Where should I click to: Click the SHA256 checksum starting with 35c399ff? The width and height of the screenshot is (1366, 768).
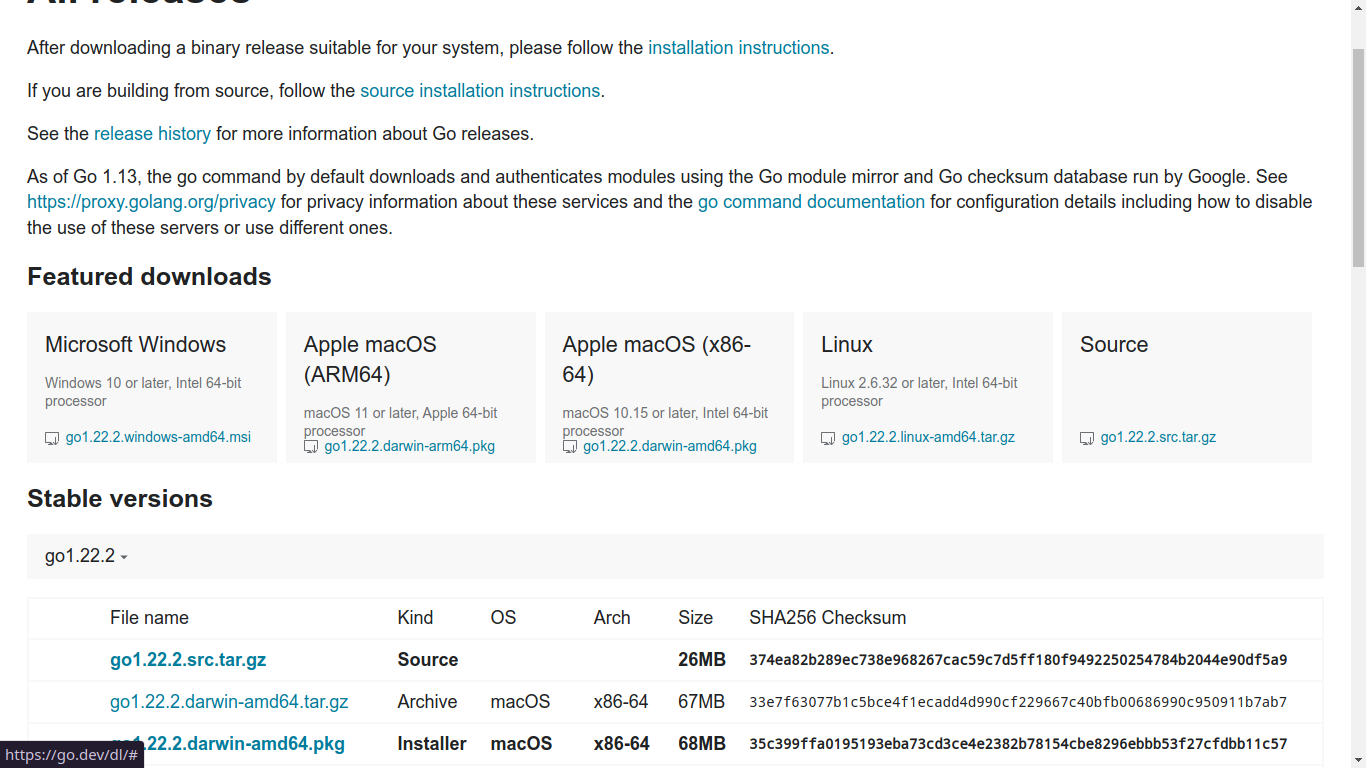tap(1018, 744)
